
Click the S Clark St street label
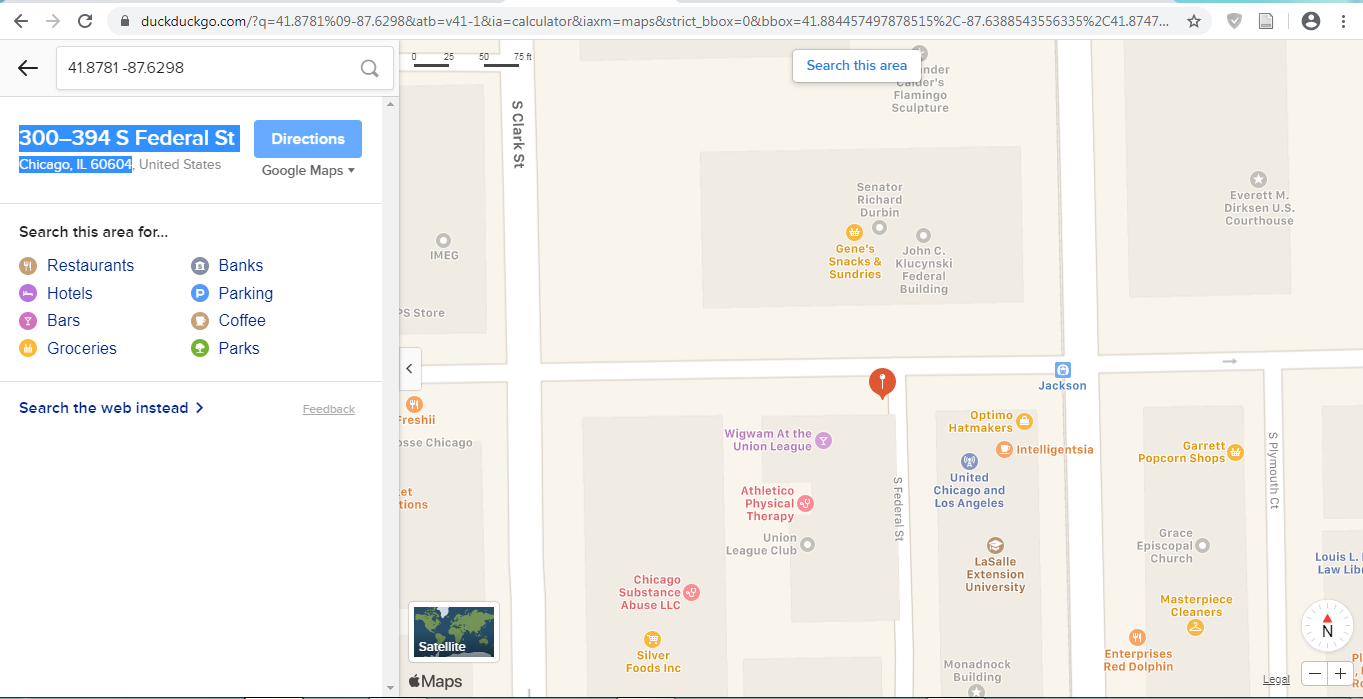(x=517, y=133)
